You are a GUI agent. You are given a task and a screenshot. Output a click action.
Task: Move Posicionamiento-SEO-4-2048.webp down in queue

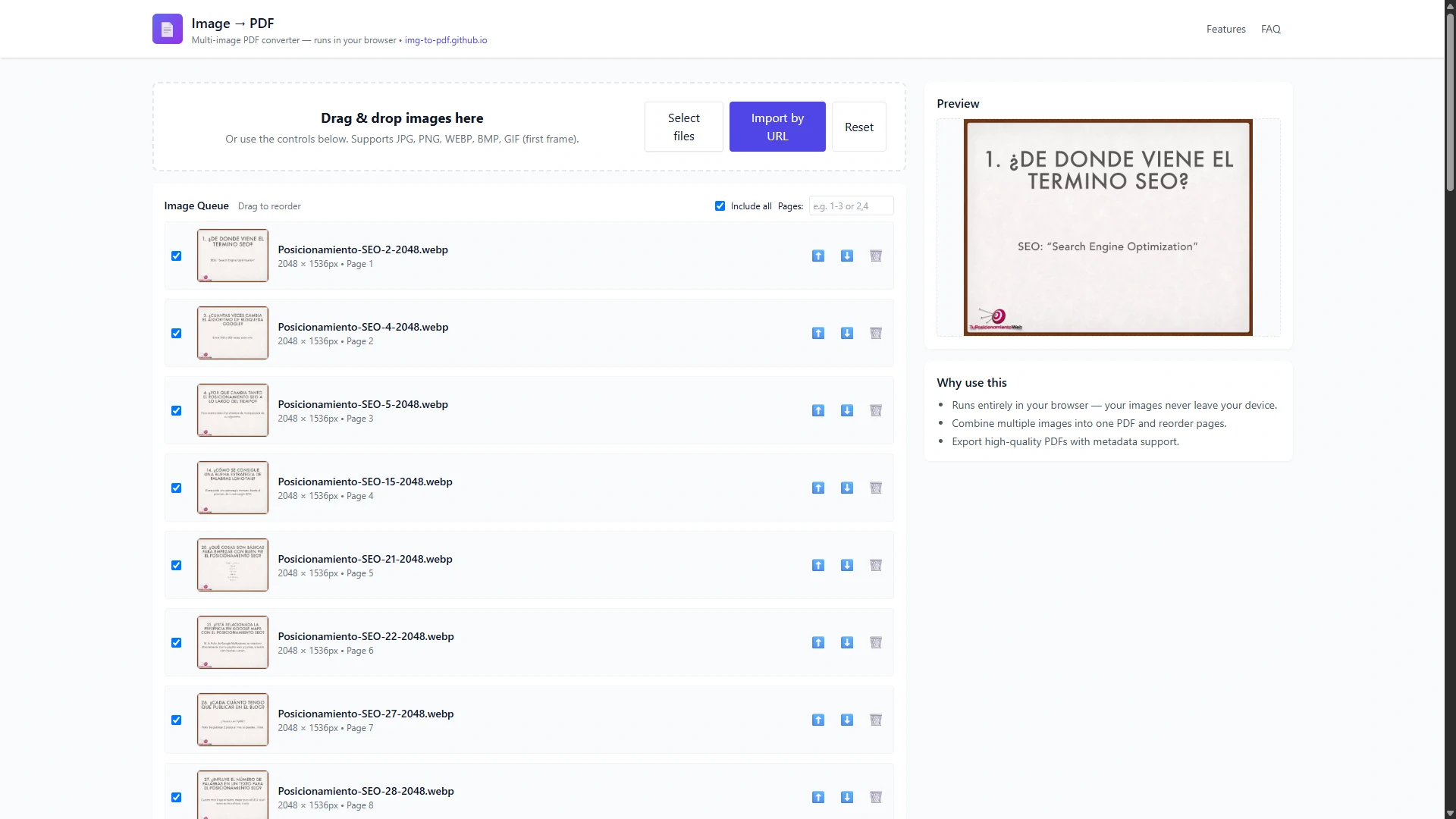click(847, 333)
